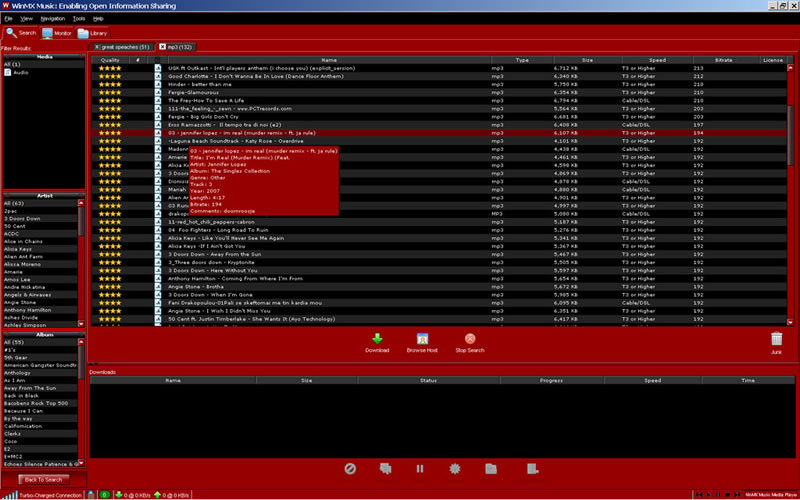Send the selected item to the Junk trash can

coord(776,339)
